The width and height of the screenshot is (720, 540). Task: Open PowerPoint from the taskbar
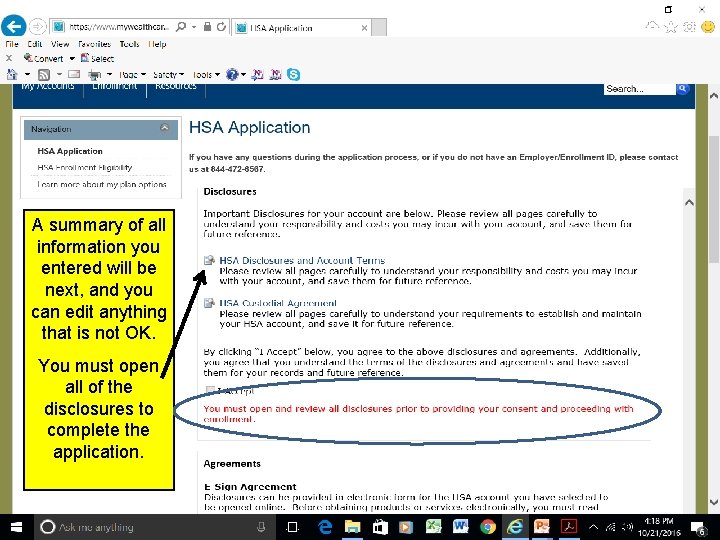coord(542,526)
